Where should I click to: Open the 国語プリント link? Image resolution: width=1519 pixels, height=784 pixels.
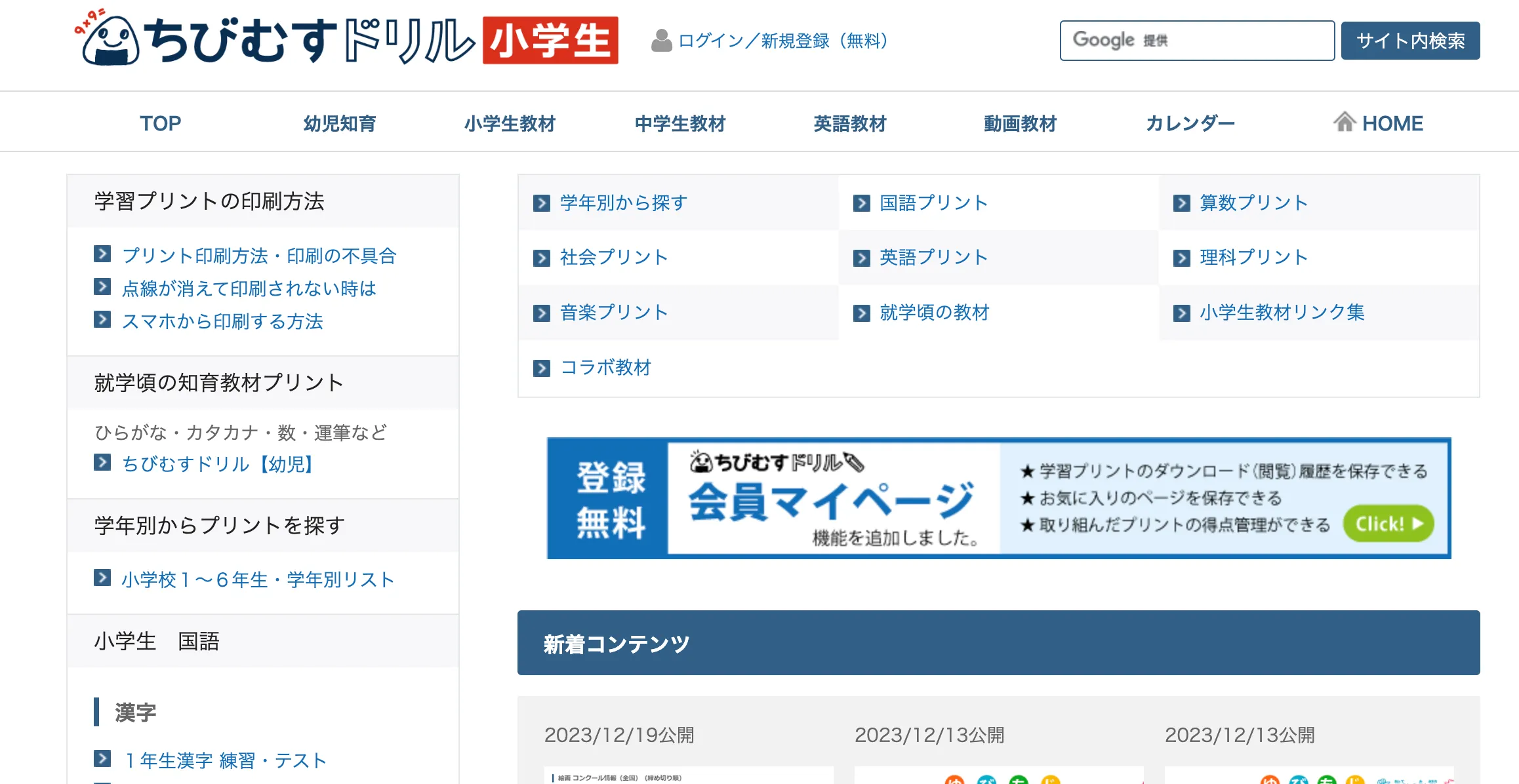[x=934, y=203]
